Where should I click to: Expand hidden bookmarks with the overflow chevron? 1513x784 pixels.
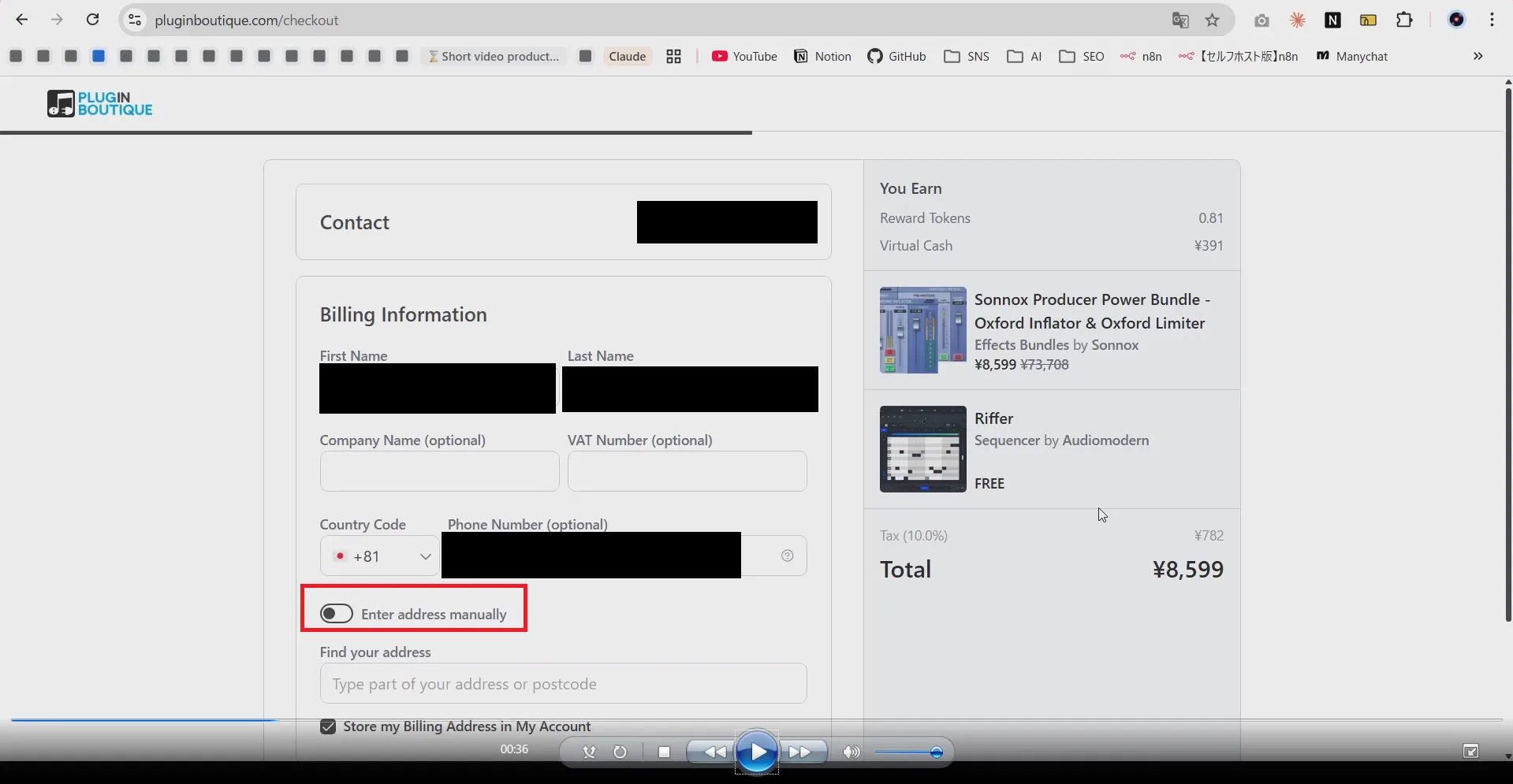(1478, 56)
